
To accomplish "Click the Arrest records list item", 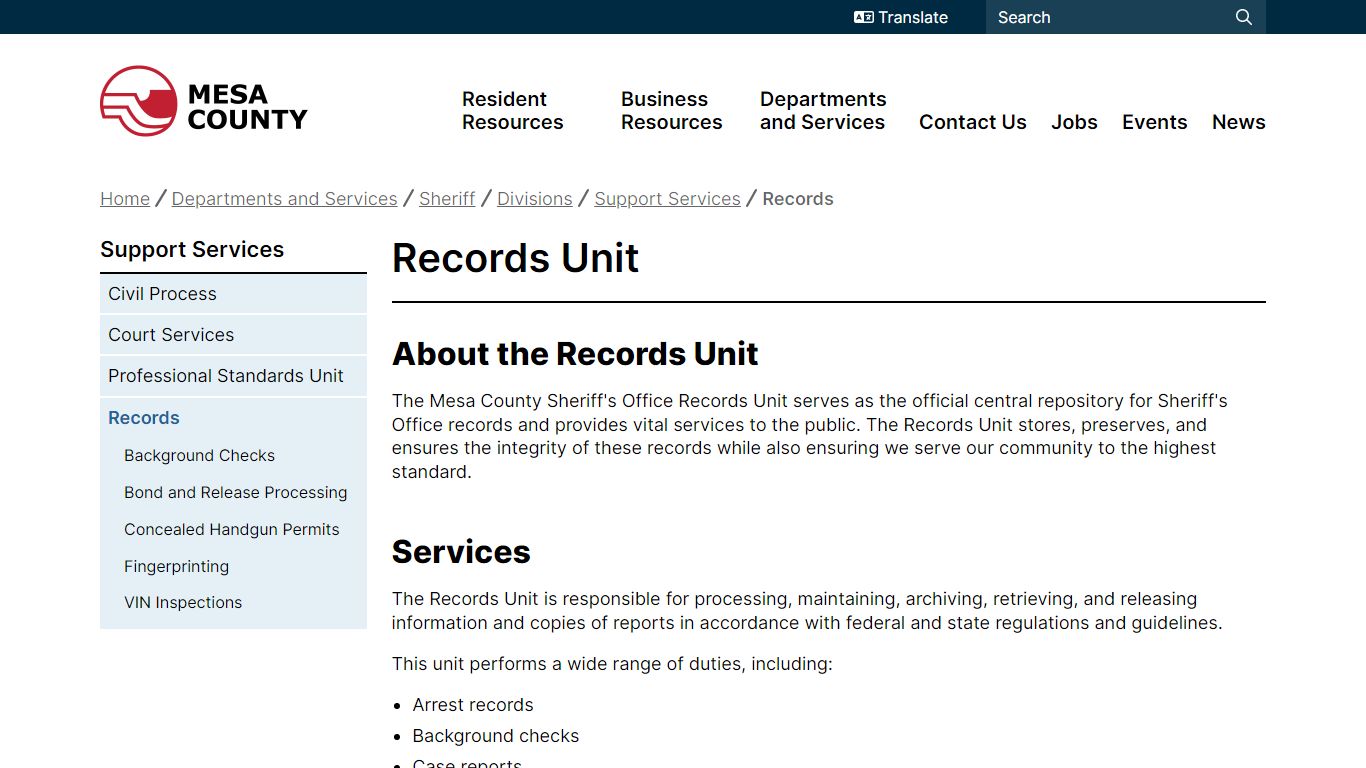I will tap(473, 705).
